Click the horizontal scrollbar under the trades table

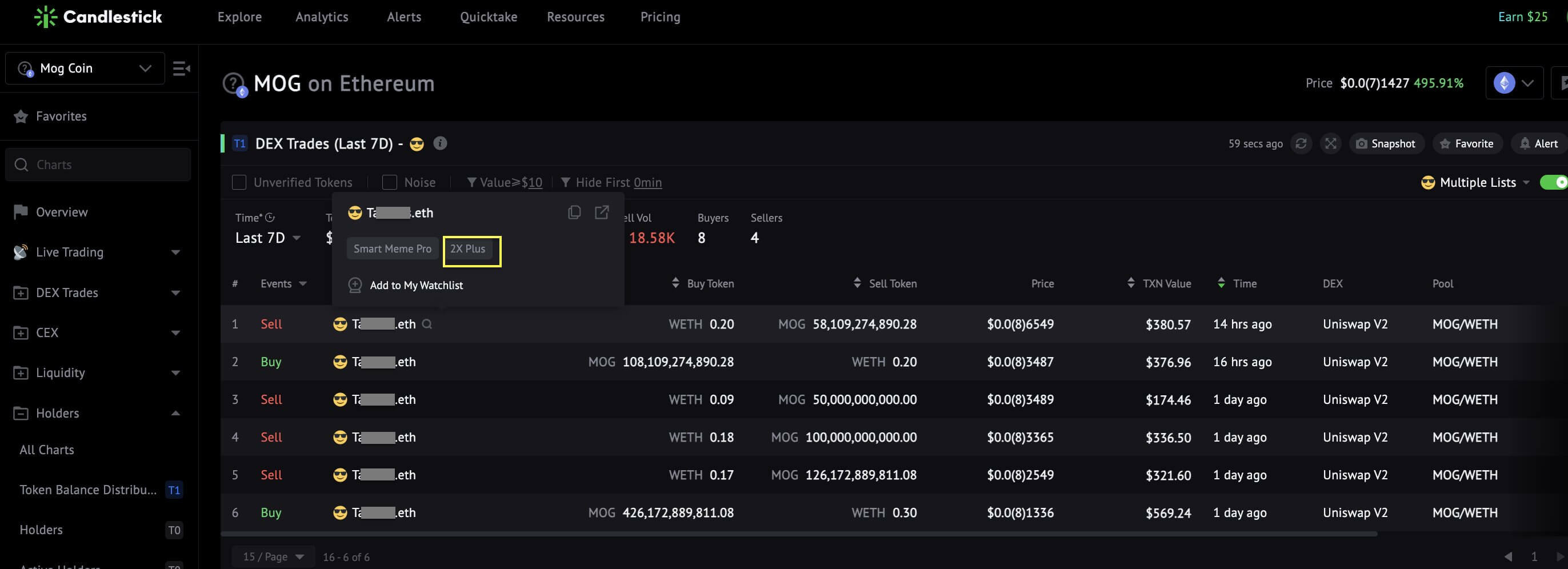pyautogui.click(x=799, y=534)
